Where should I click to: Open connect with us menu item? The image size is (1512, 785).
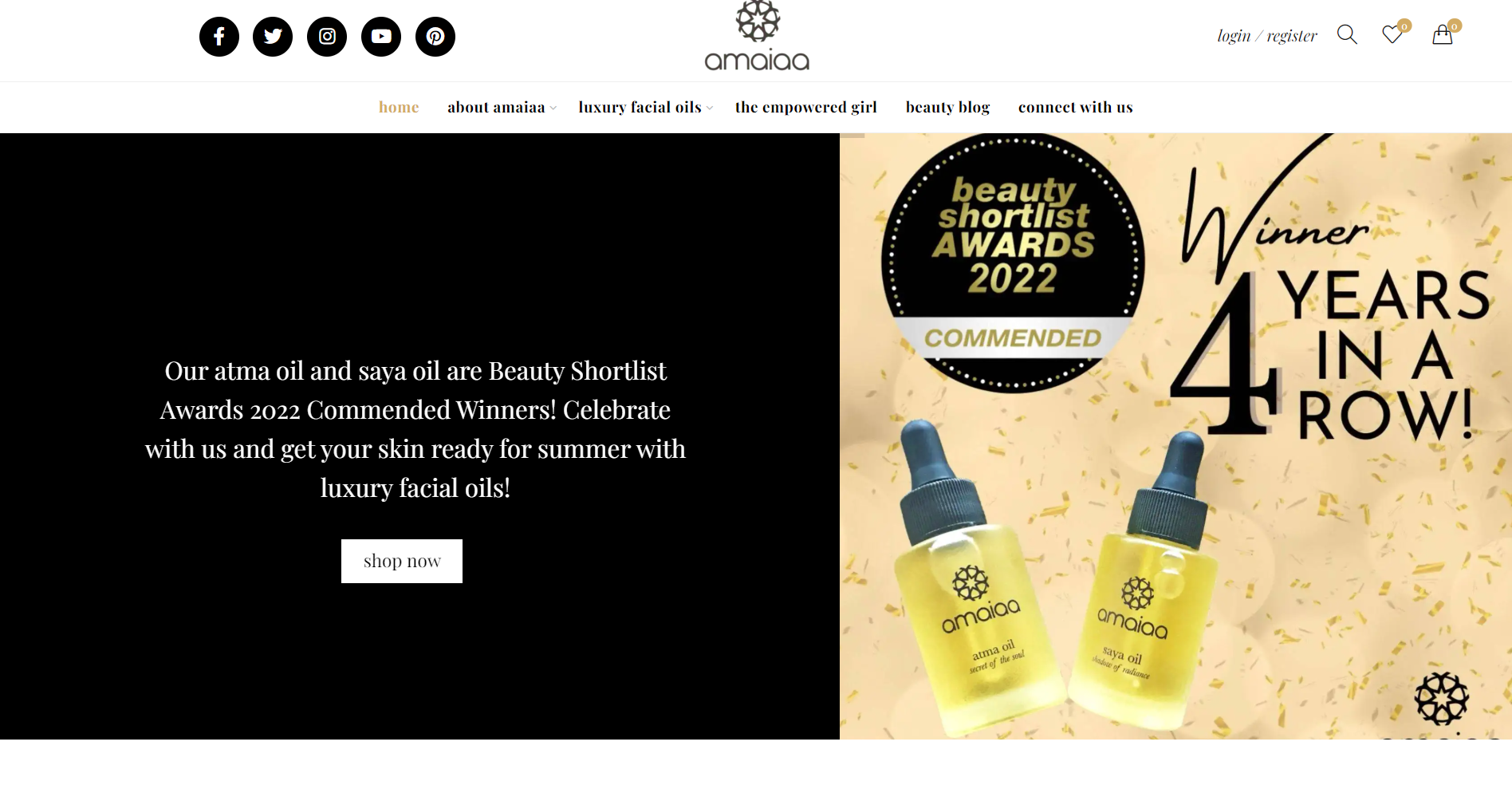[x=1075, y=107]
